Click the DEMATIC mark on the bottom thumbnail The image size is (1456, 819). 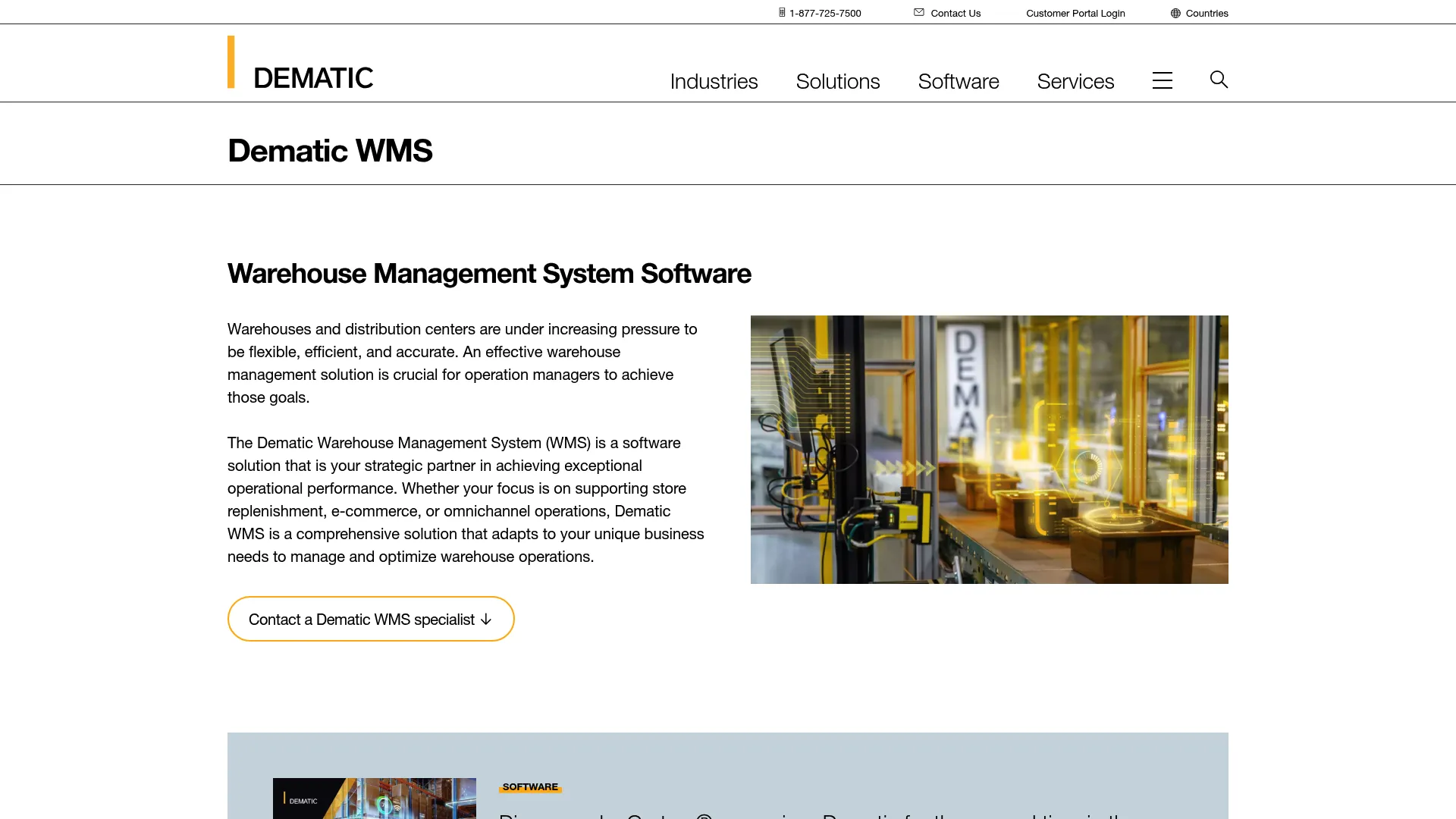tap(302, 799)
